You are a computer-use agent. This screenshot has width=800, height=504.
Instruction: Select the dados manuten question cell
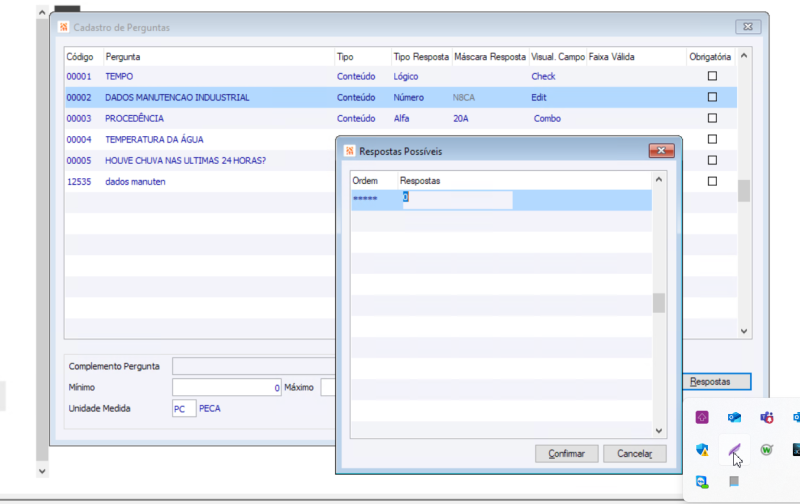(135, 182)
